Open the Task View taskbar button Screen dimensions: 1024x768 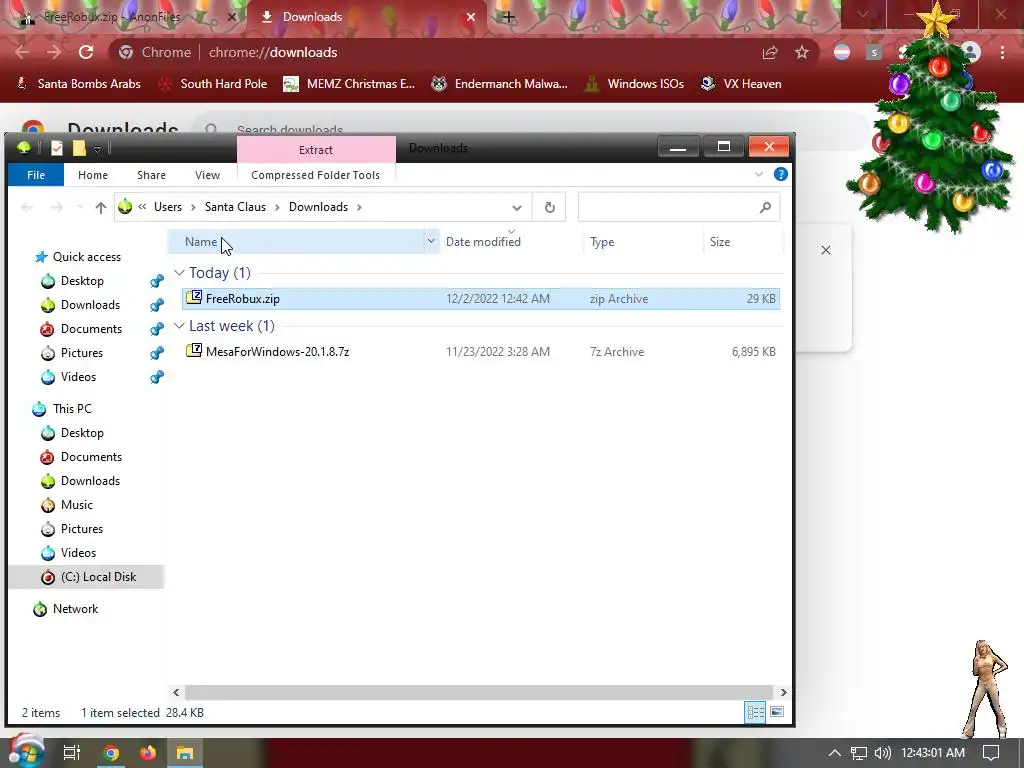point(72,753)
